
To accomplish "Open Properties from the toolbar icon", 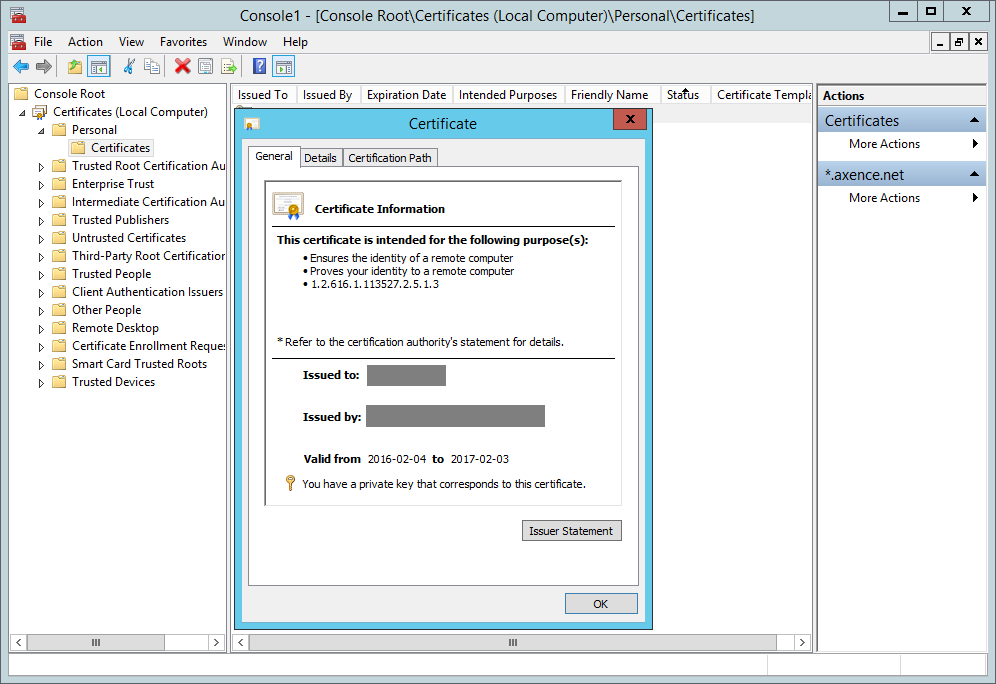I will (x=205, y=67).
